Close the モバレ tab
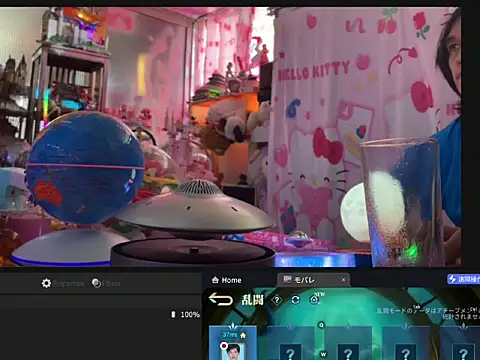Screen dimensions: 480x360 (x=343, y=280)
